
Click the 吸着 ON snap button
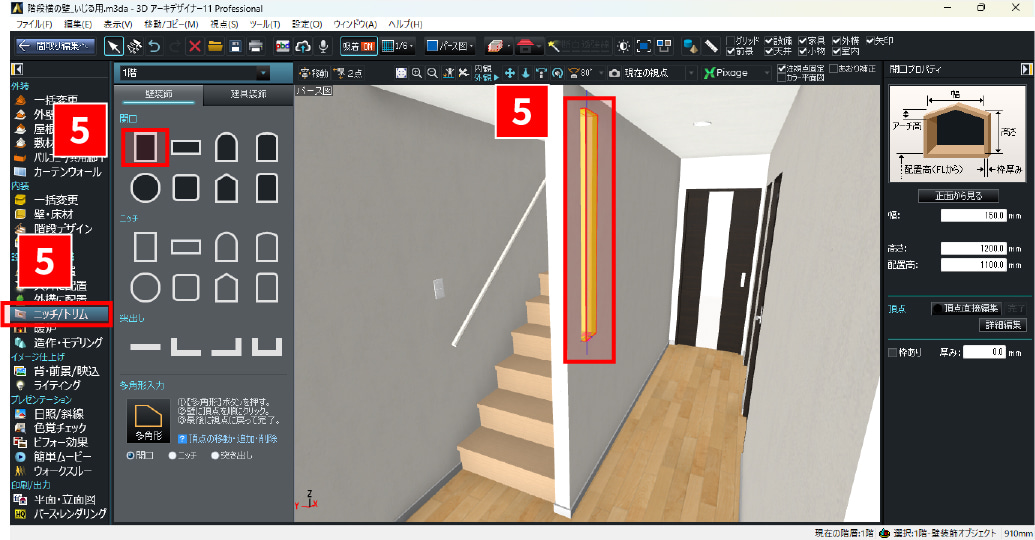coord(359,46)
